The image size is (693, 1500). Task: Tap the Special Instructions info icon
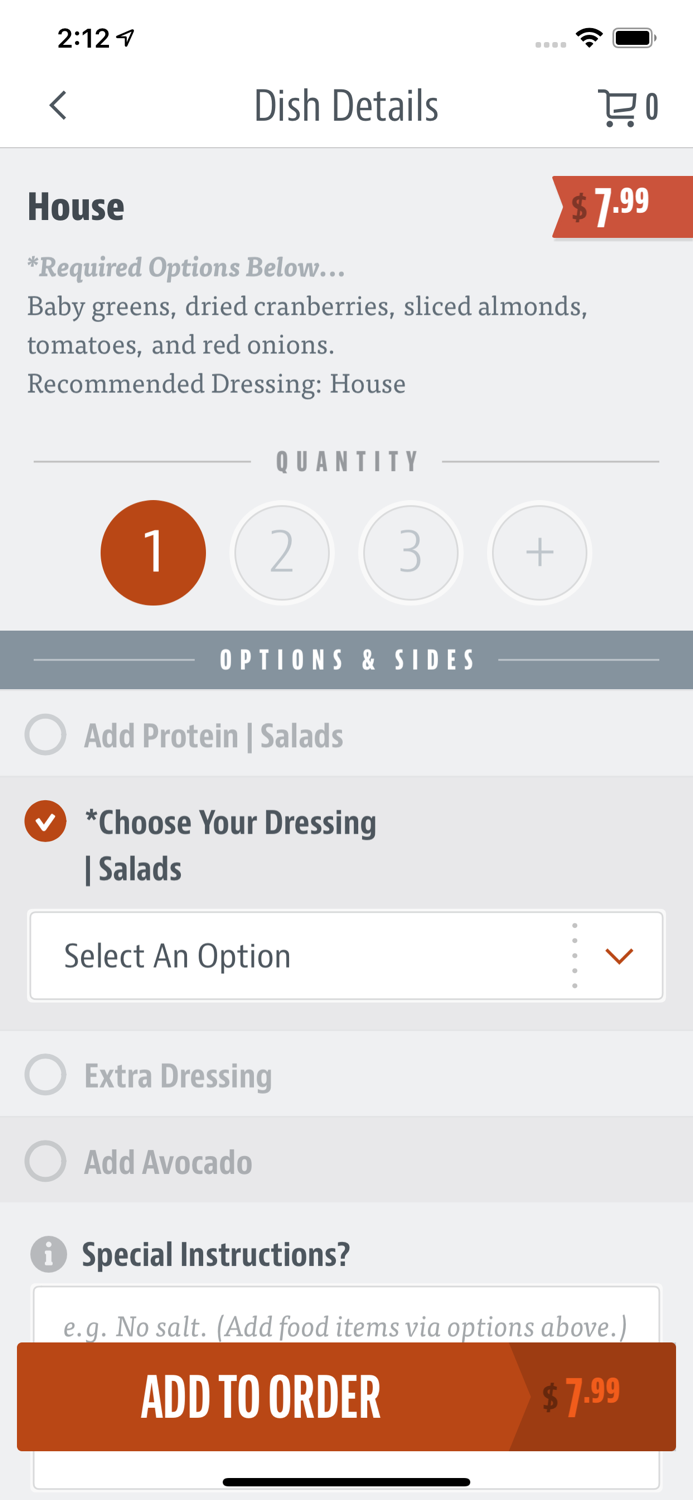(x=48, y=1253)
